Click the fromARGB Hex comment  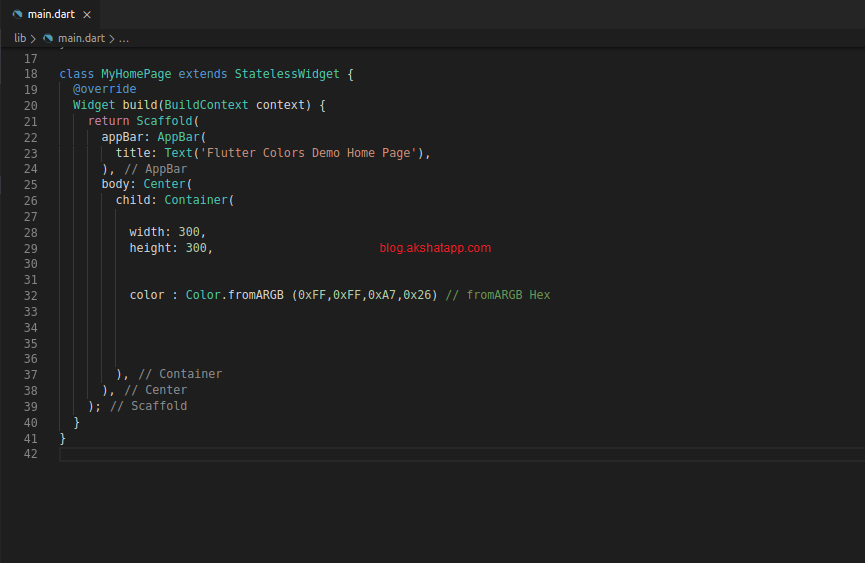(497, 295)
